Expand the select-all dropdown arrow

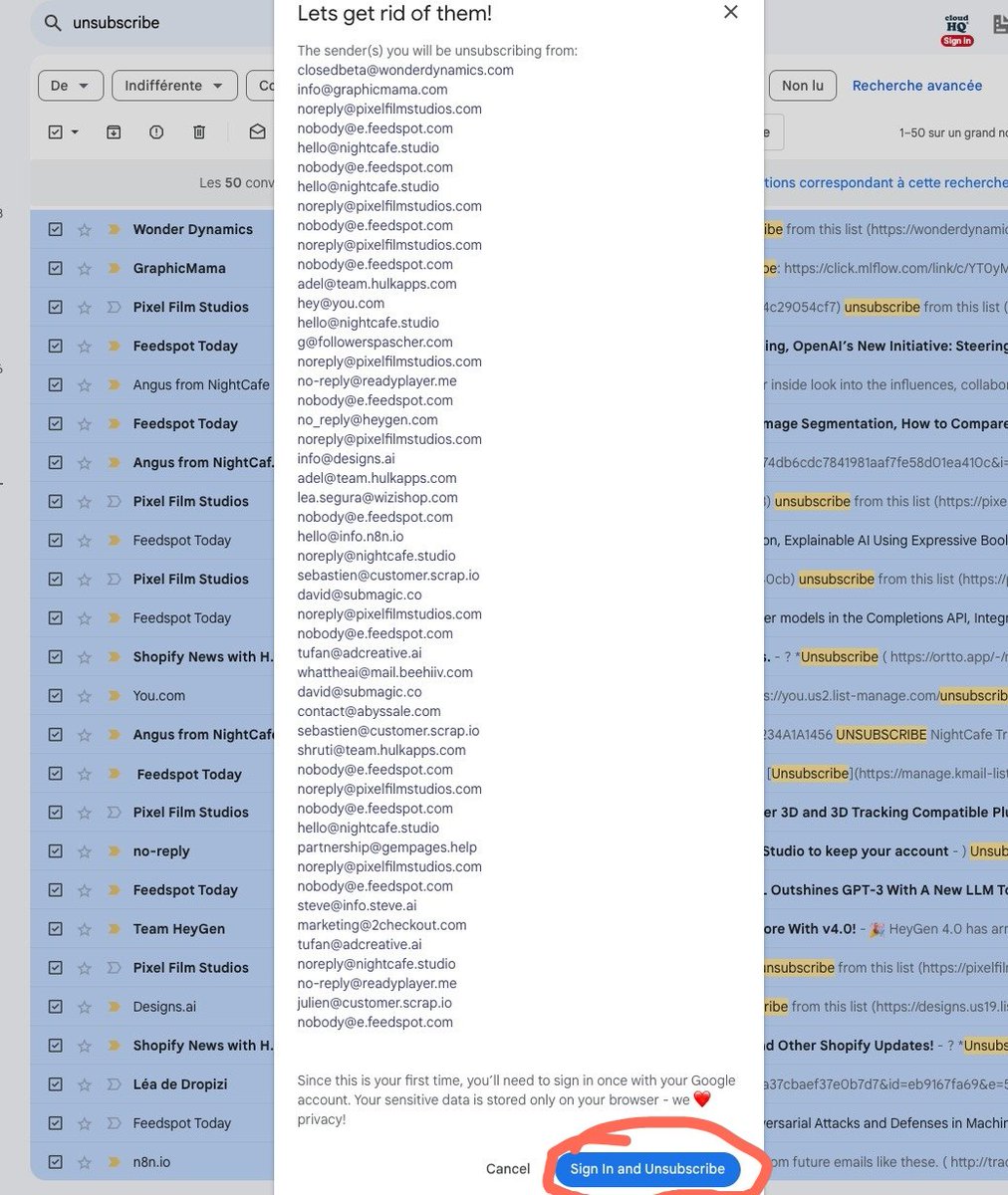point(75,132)
